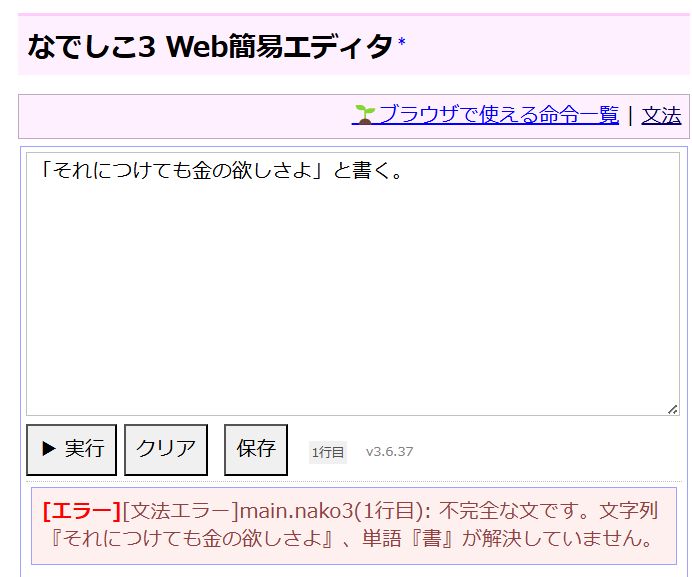The width and height of the screenshot is (692, 577).
Task: Click the なでしこ3 Web簡易エディタ heading
Action: coord(210,46)
